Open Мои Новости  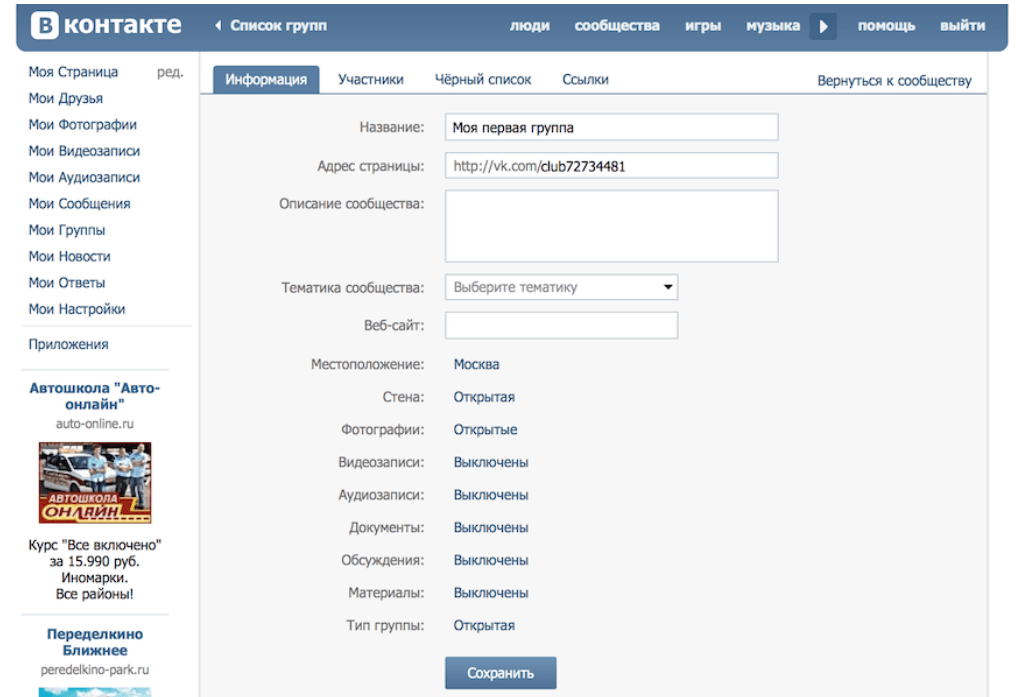tap(69, 257)
